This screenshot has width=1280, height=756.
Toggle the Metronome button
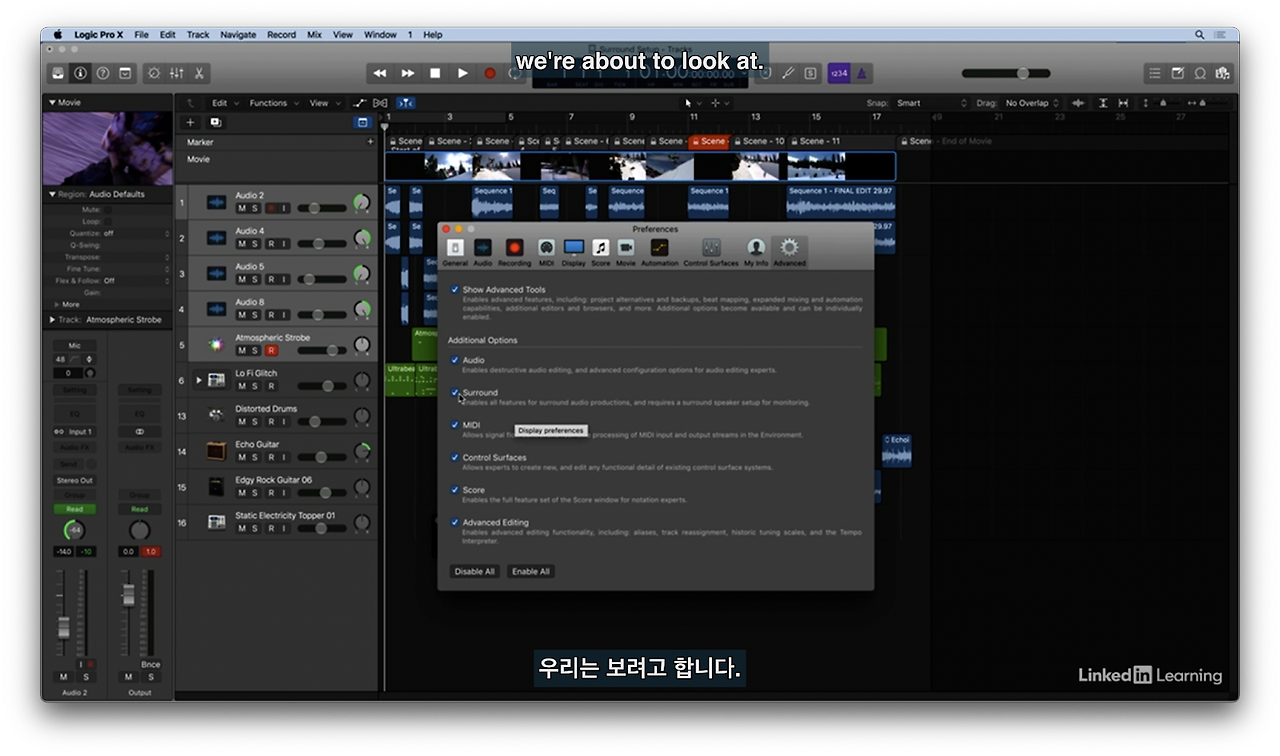coord(862,73)
